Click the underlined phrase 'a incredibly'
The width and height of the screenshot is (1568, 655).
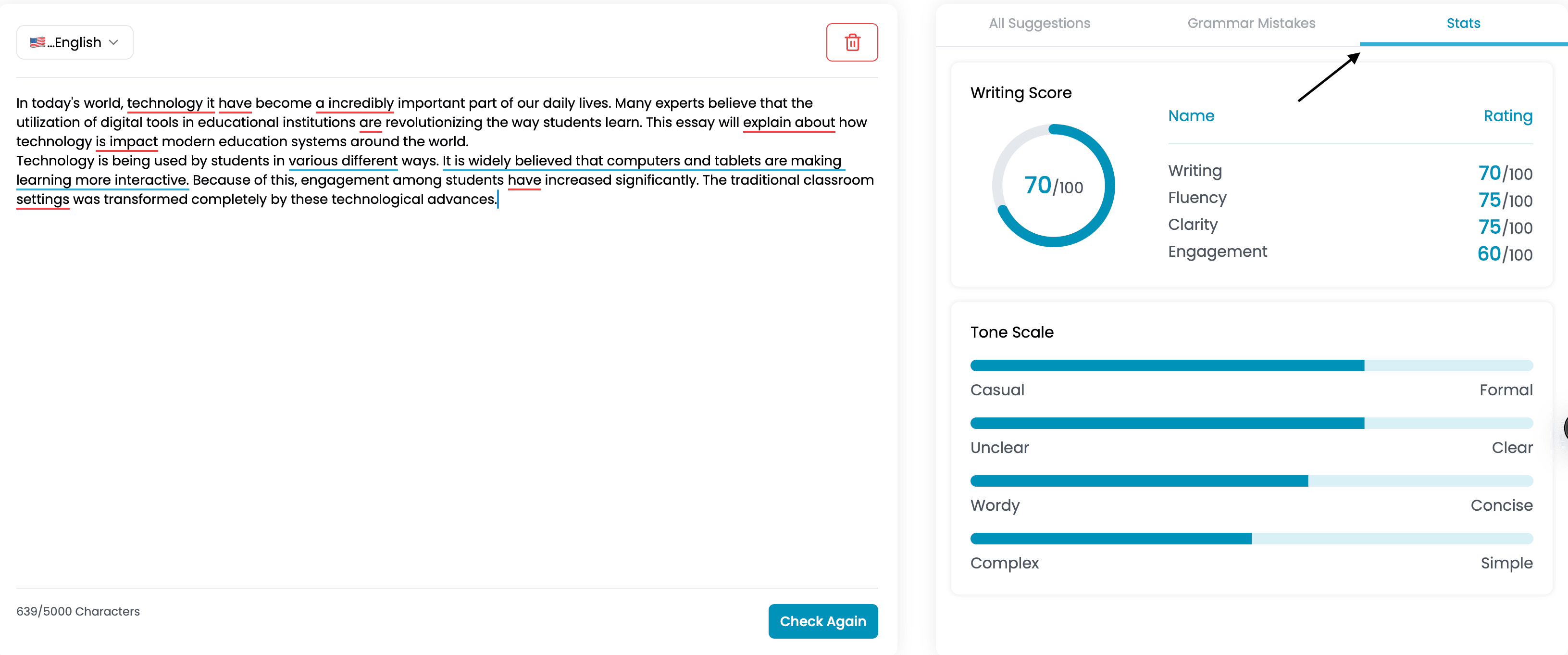354,103
